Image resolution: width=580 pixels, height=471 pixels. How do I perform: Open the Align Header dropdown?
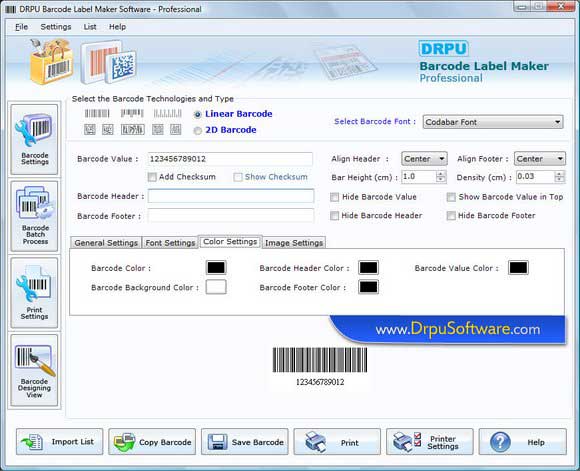[x=424, y=159]
